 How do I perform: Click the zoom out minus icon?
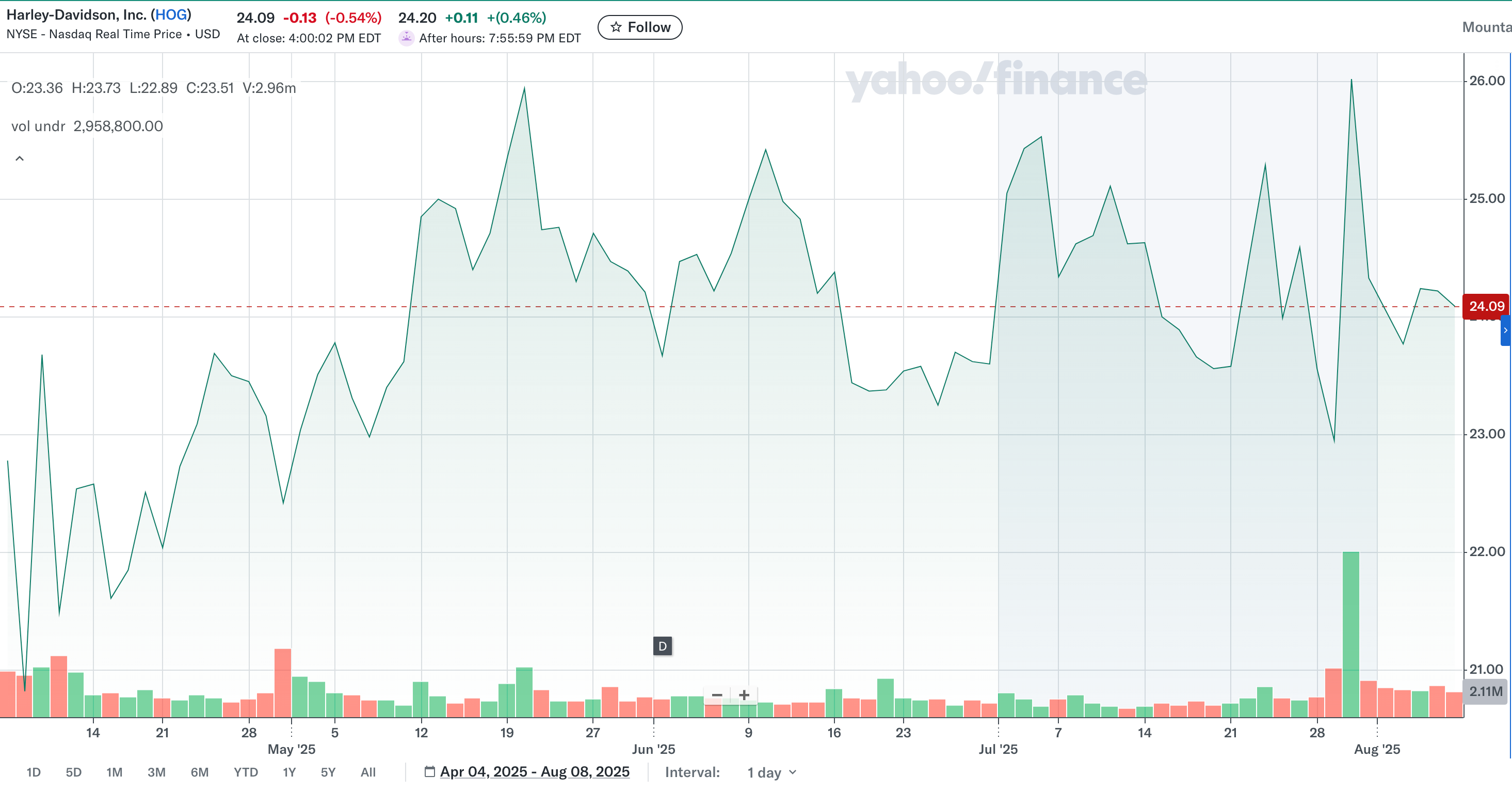coord(717,695)
